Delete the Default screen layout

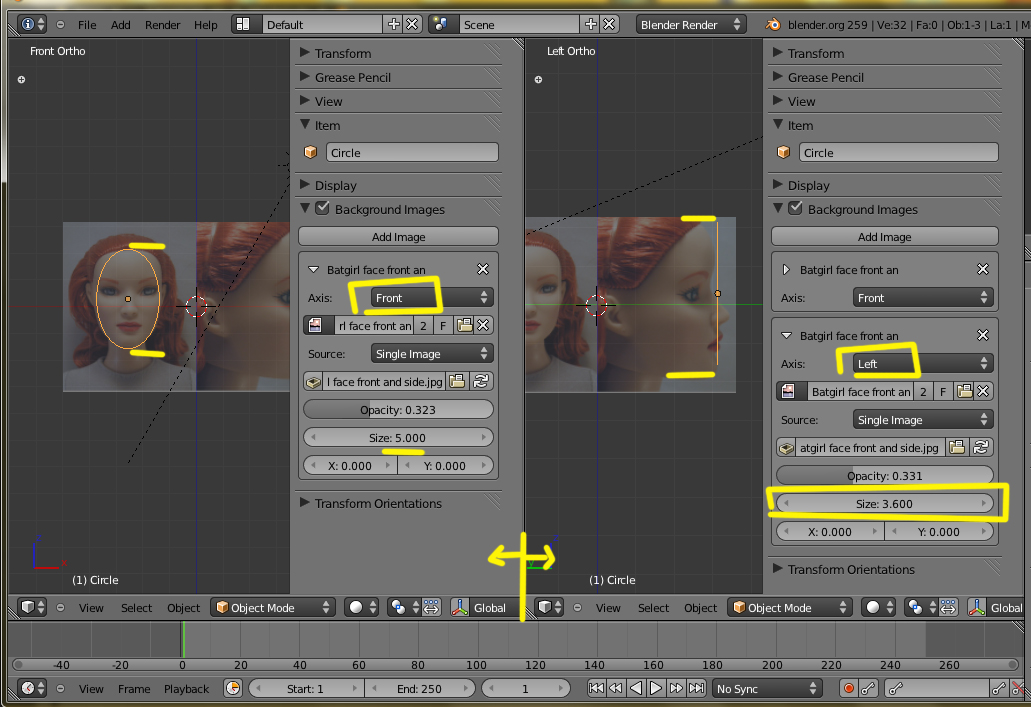coord(412,24)
